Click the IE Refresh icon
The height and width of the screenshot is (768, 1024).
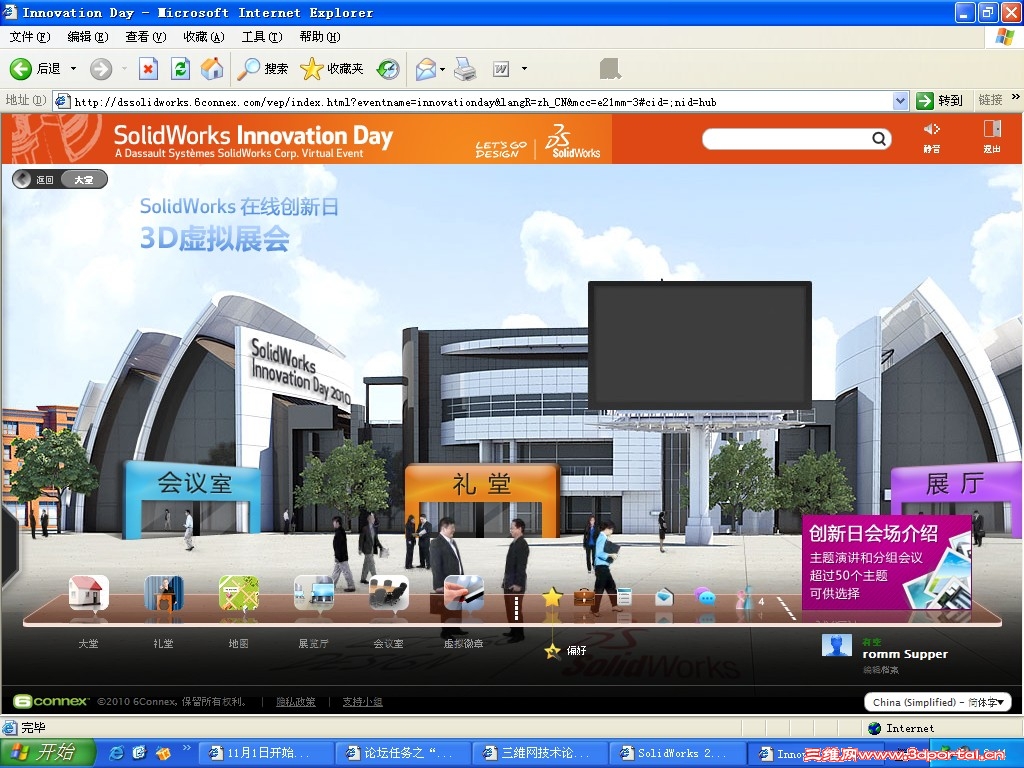[x=180, y=69]
